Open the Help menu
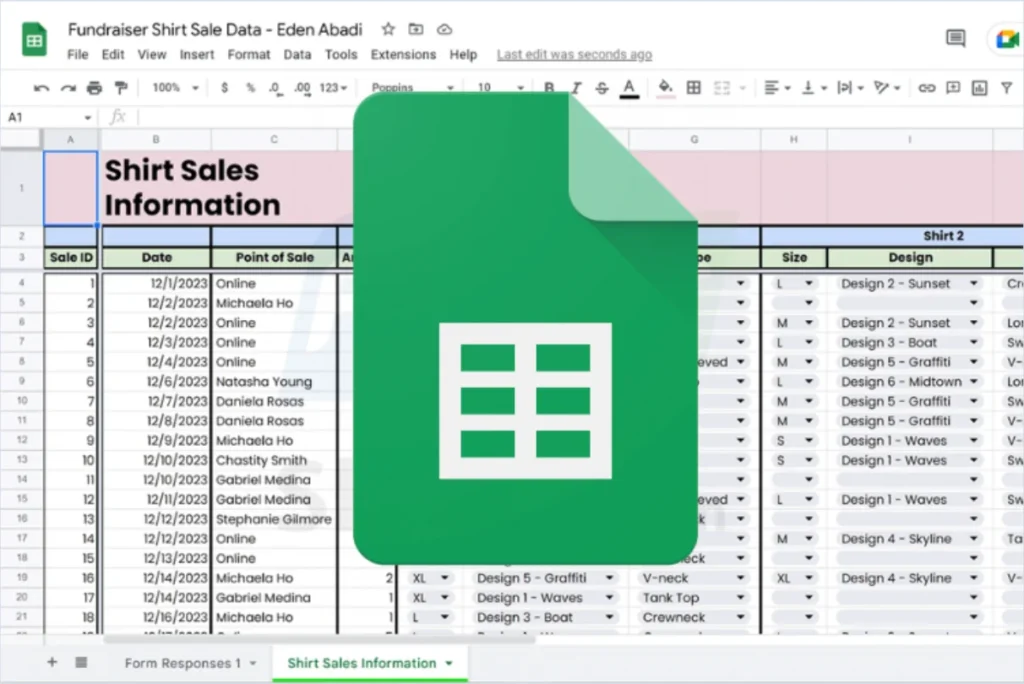This screenshot has width=1024, height=684. click(x=463, y=55)
